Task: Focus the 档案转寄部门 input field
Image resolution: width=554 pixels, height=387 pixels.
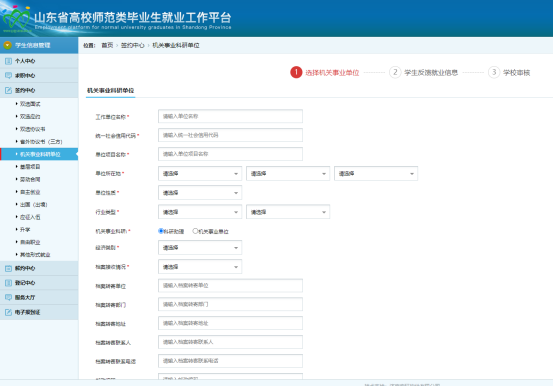Action: point(230,304)
